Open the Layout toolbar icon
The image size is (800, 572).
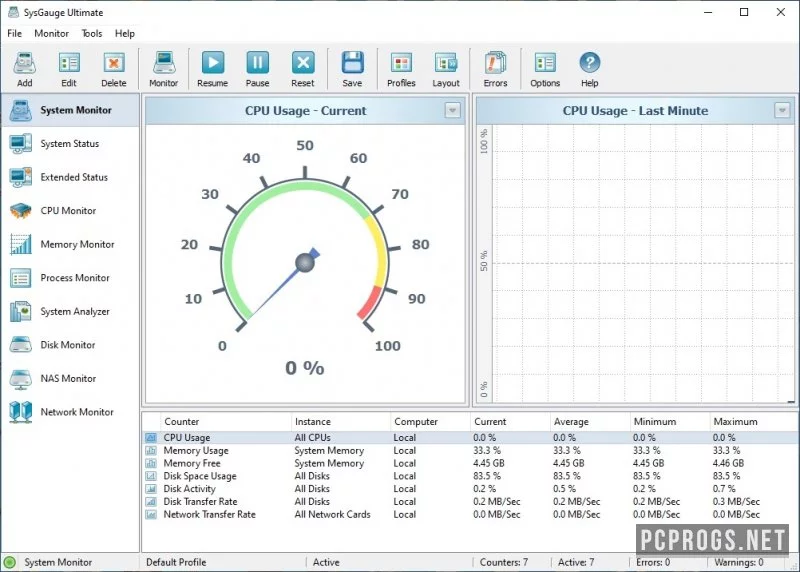tap(446, 69)
